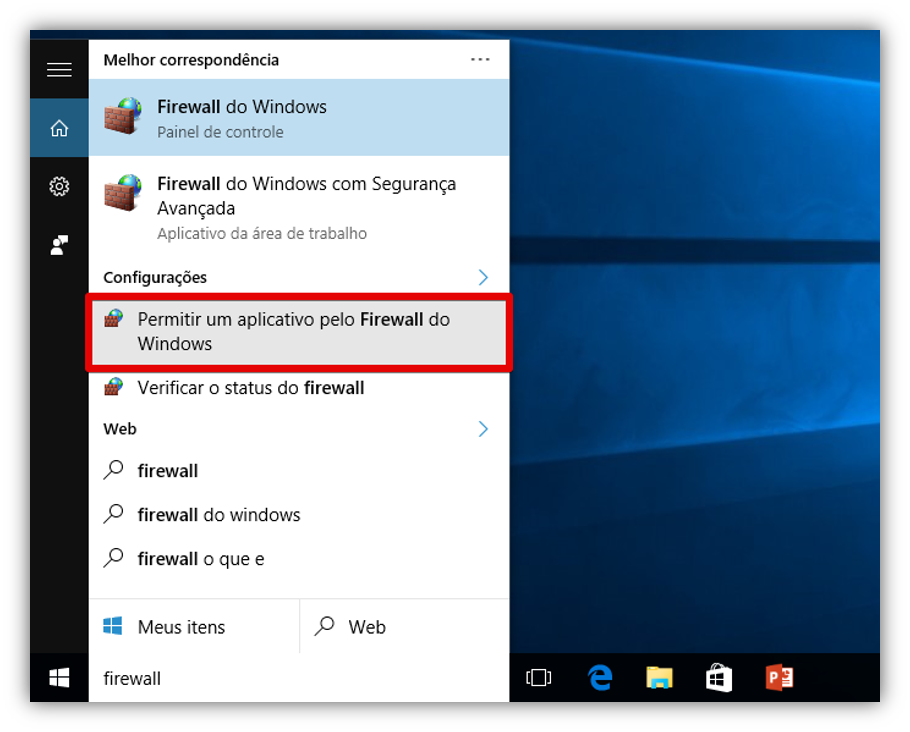Launch PowerPoint from the taskbar
910x732 pixels.
[779, 677]
